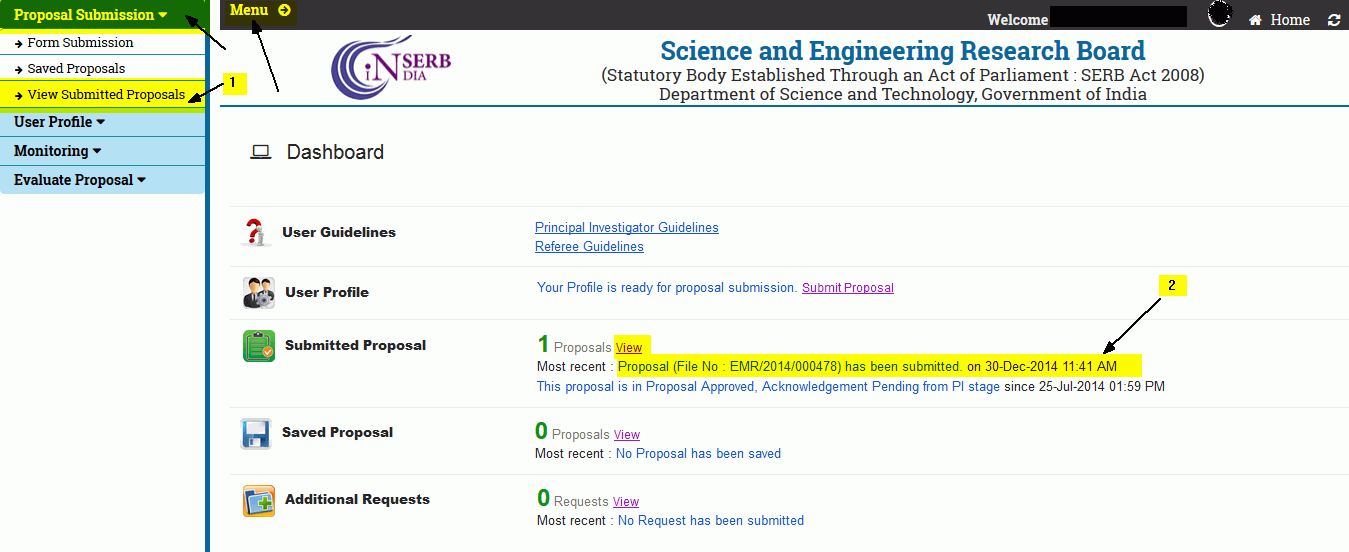
Task: Click the User Guidelines question mark icon
Action: coord(257,232)
